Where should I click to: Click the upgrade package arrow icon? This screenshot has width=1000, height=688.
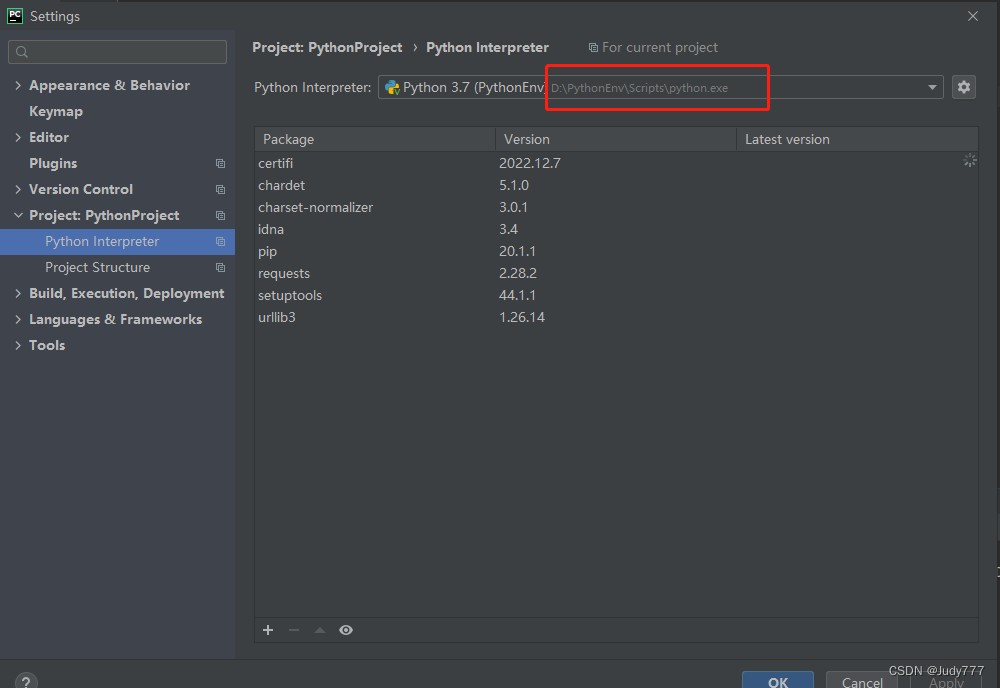320,630
